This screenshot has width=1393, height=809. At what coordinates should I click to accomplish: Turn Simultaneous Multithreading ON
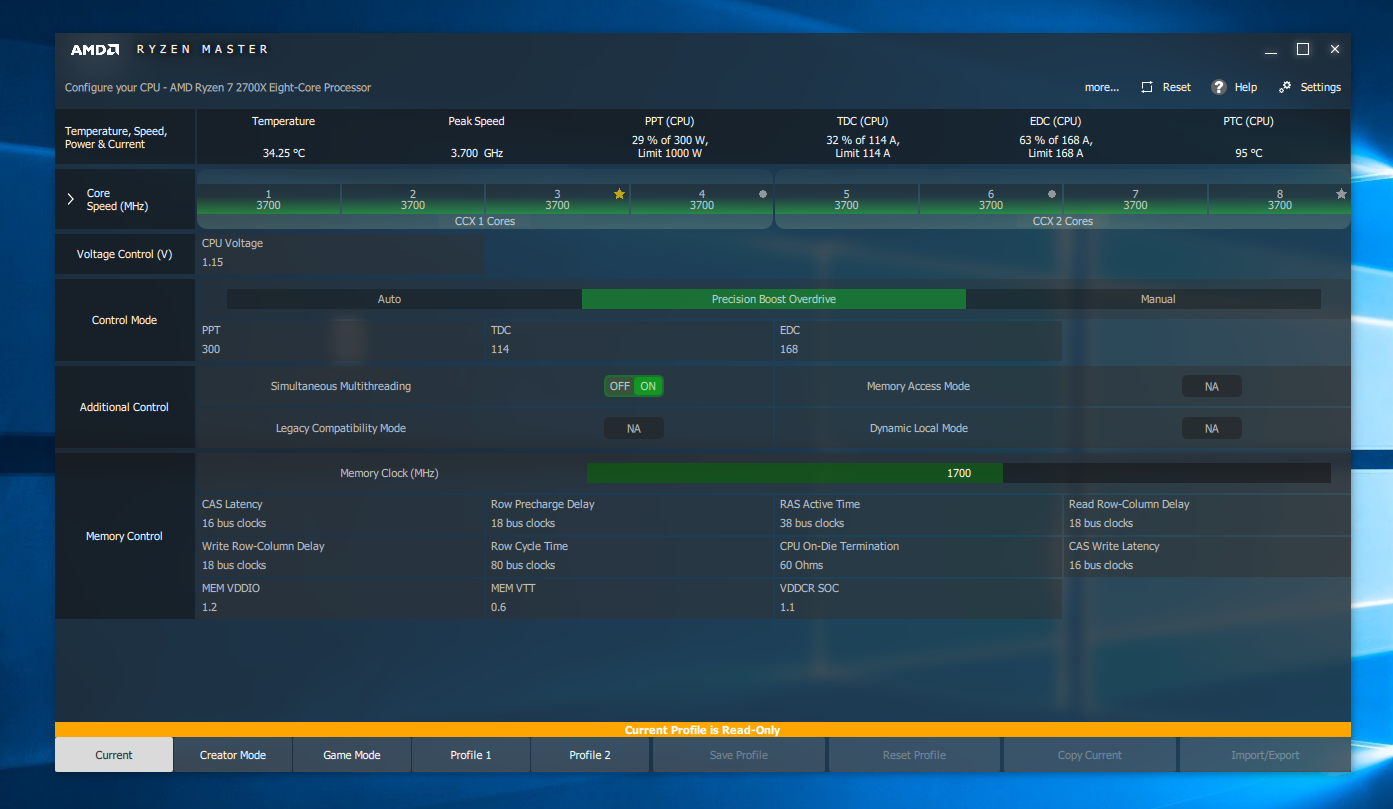pyautogui.click(x=648, y=386)
